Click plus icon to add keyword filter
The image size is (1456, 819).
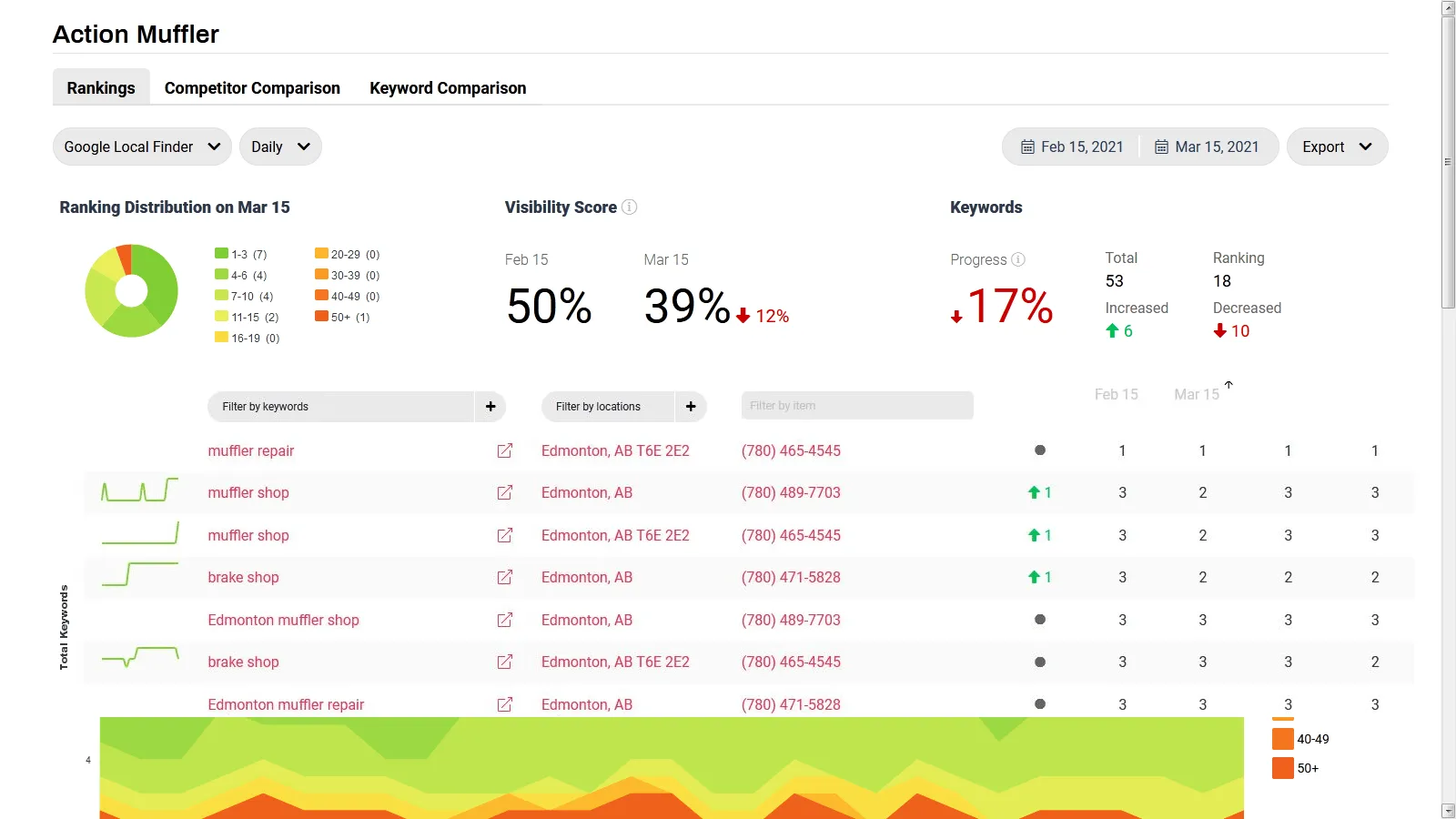(x=490, y=407)
